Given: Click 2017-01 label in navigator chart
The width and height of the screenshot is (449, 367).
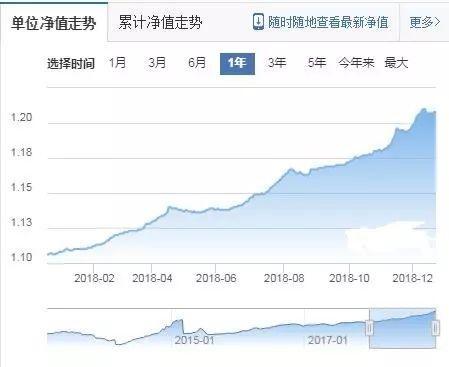Looking at the screenshot, I should 328,340.
